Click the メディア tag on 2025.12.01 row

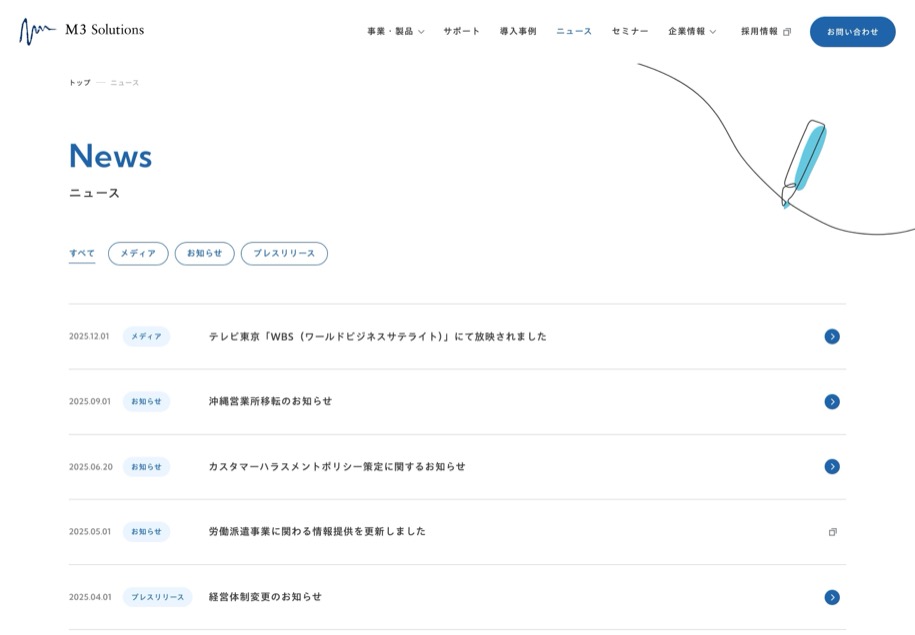(x=146, y=337)
